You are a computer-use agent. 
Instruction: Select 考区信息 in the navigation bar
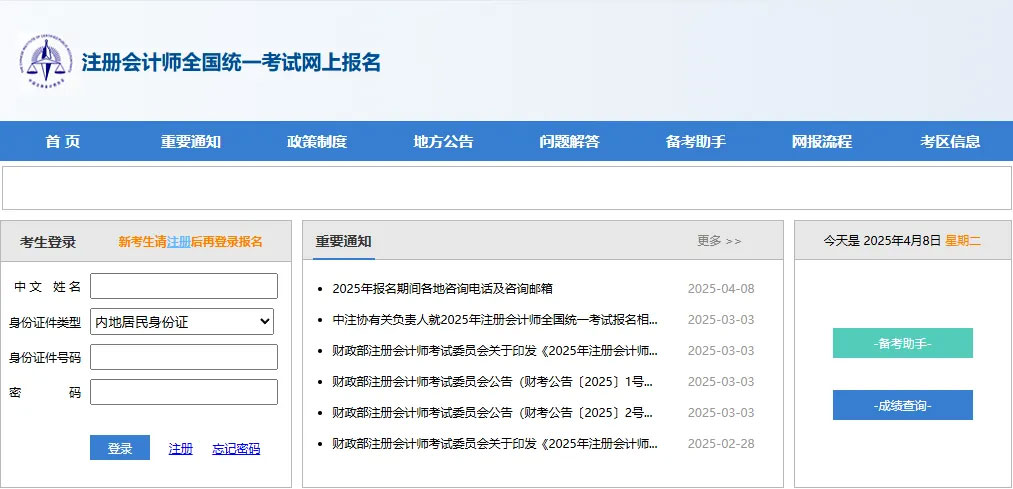[x=950, y=142]
